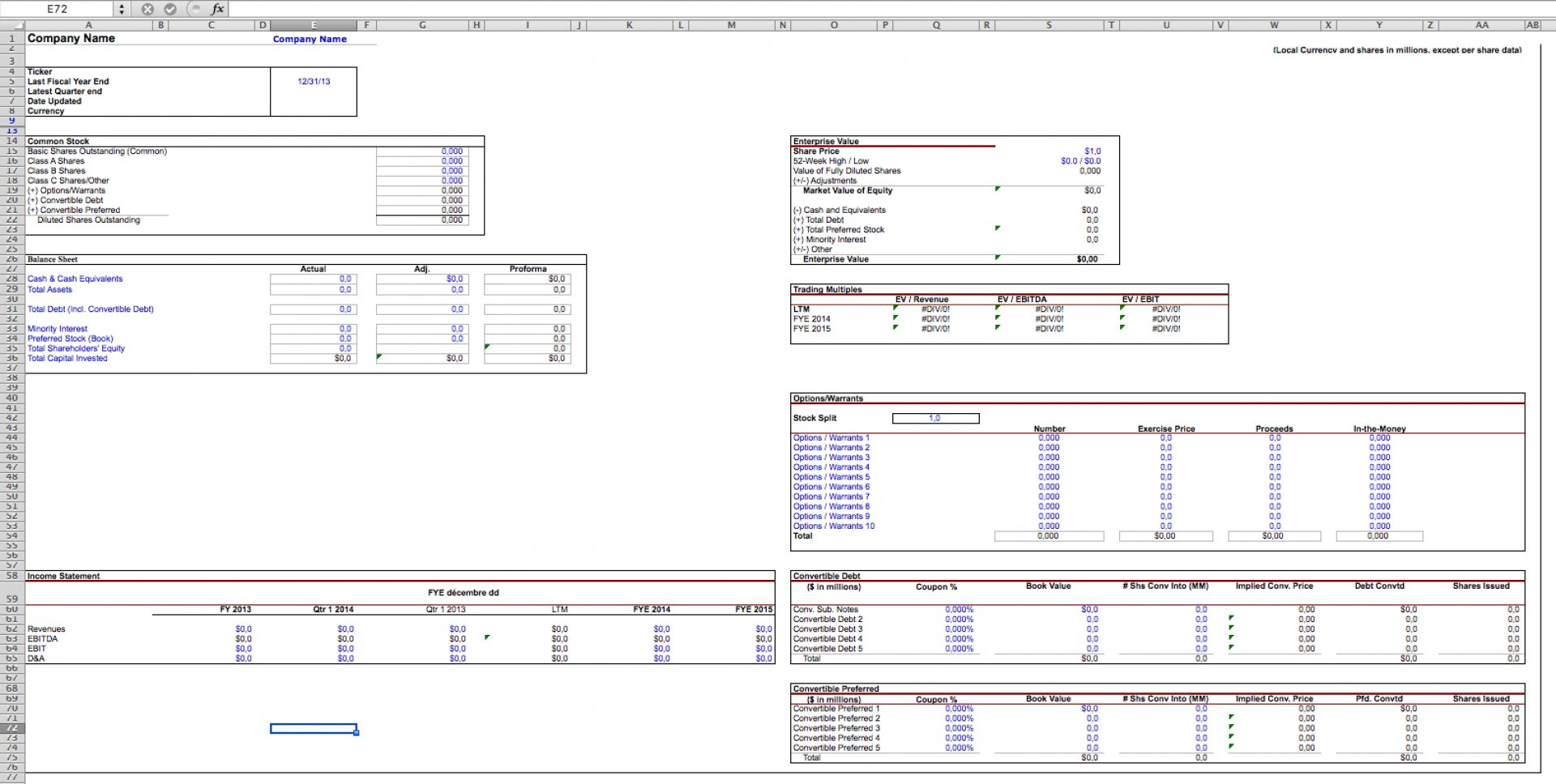Image resolution: width=1556 pixels, height=784 pixels.
Task: Click Options / Warrants 10 row label
Action: [834, 526]
